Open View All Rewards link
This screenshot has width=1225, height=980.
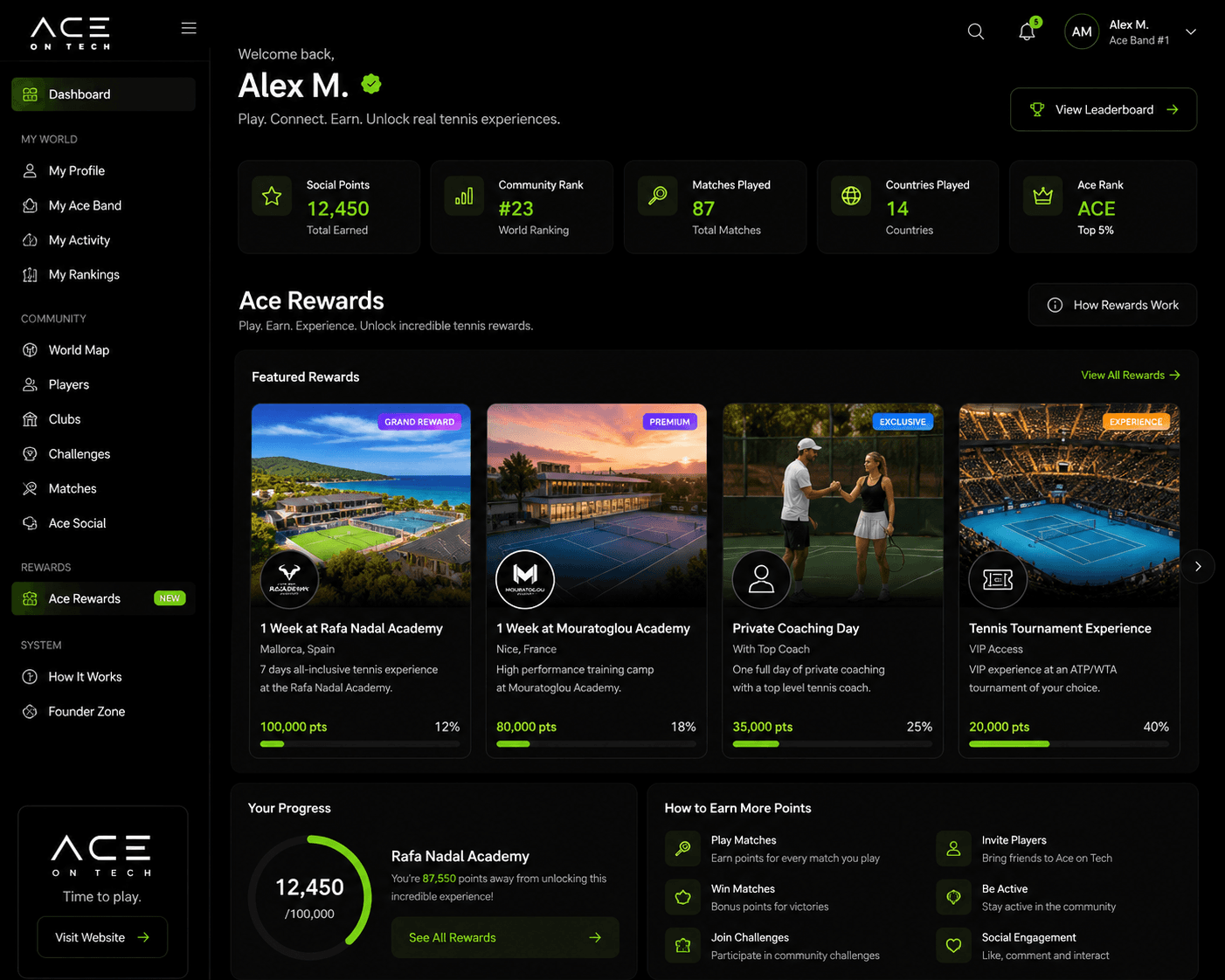coord(1131,375)
